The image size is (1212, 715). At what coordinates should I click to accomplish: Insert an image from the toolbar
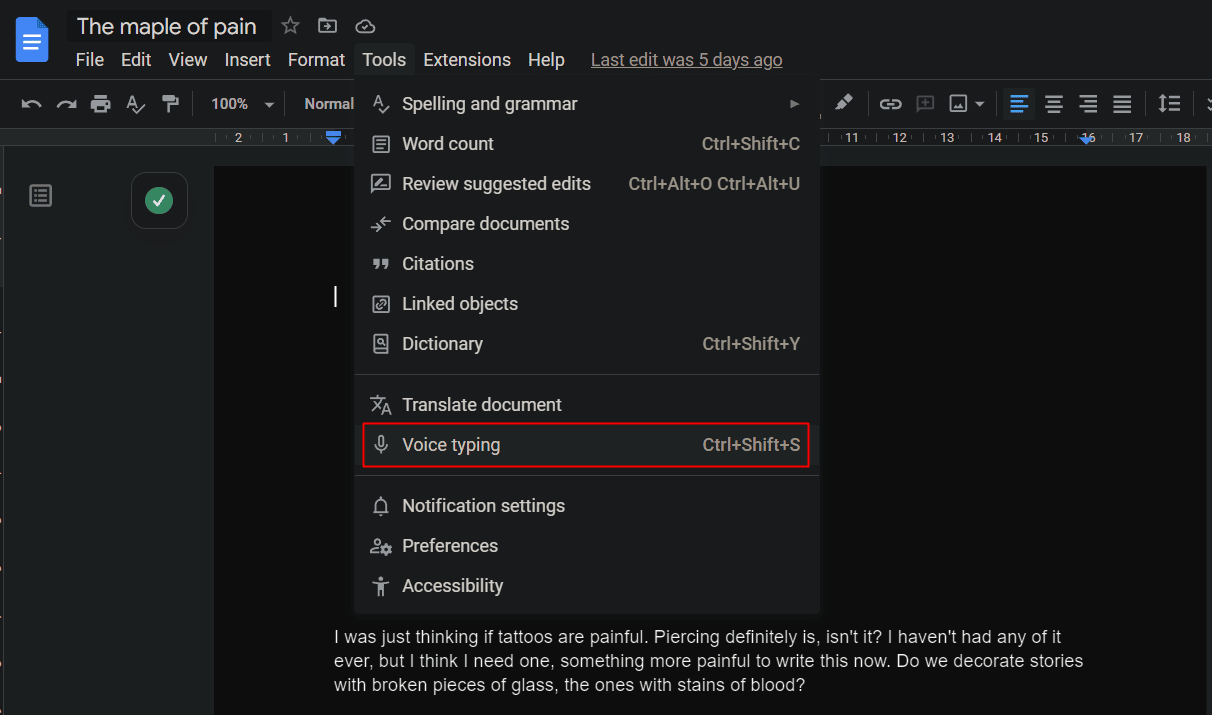click(959, 104)
